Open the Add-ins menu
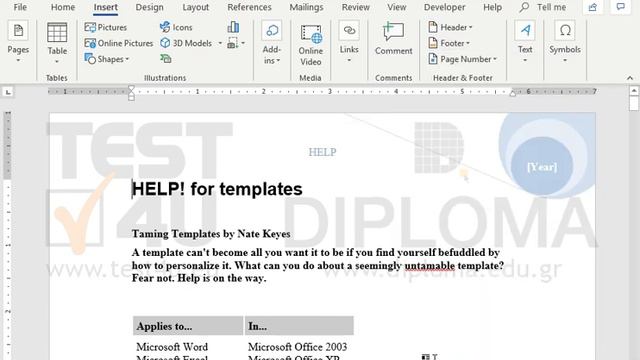 pyautogui.click(x=272, y=42)
